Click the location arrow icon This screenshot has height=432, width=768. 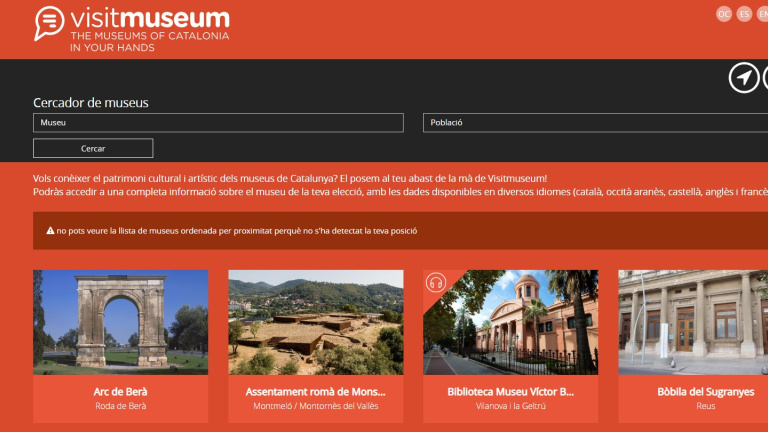[x=743, y=77]
